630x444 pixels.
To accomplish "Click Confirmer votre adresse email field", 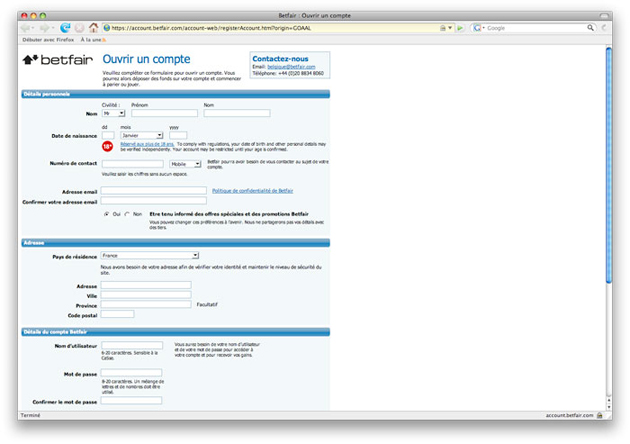I will (x=153, y=201).
